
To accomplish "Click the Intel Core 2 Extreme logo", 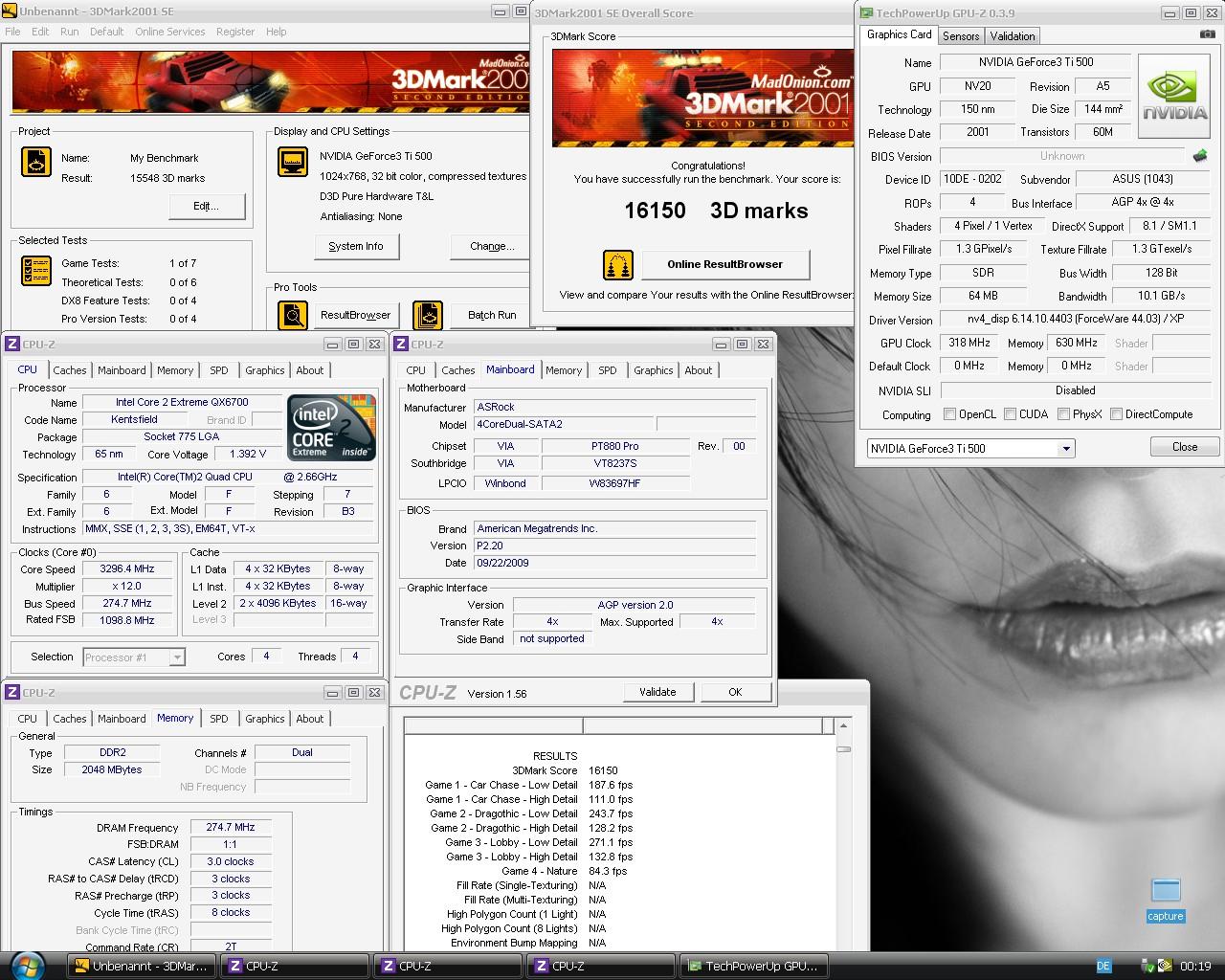I will [x=331, y=428].
